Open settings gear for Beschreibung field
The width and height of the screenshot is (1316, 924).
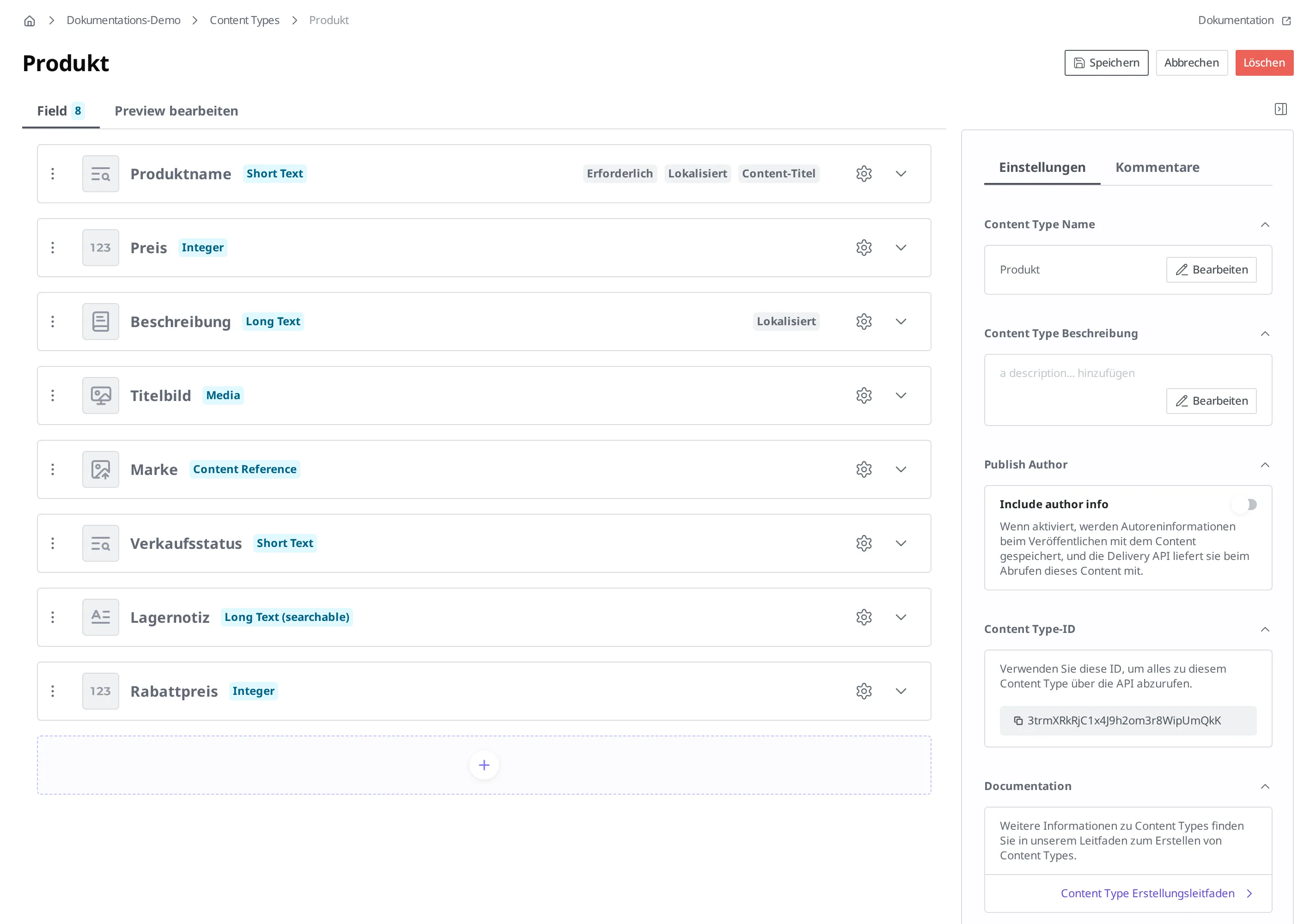pos(864,322)
